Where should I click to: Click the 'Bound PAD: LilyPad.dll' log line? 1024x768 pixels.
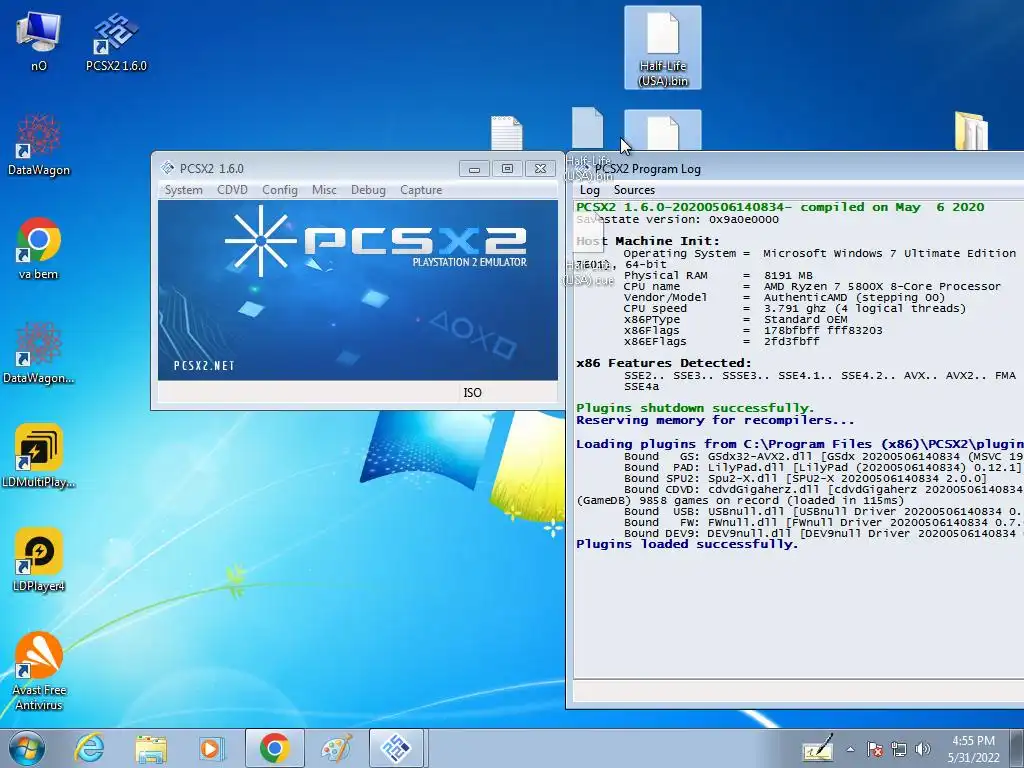pos(823,468)
